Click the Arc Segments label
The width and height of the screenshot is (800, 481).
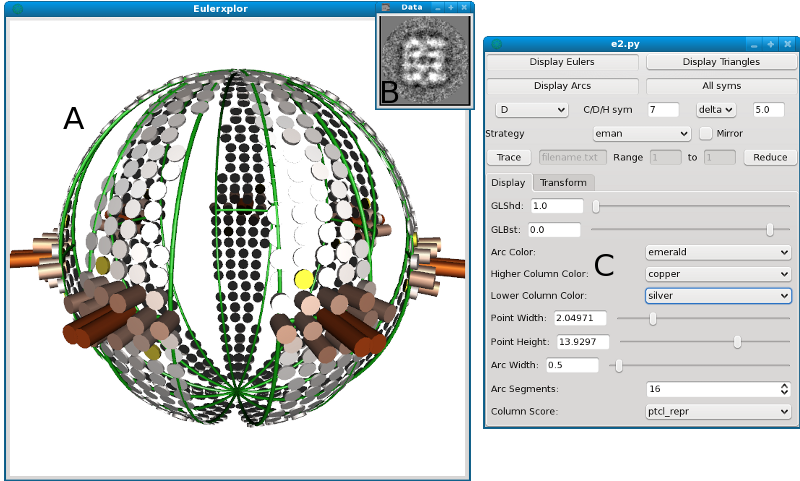click(524, 389)
